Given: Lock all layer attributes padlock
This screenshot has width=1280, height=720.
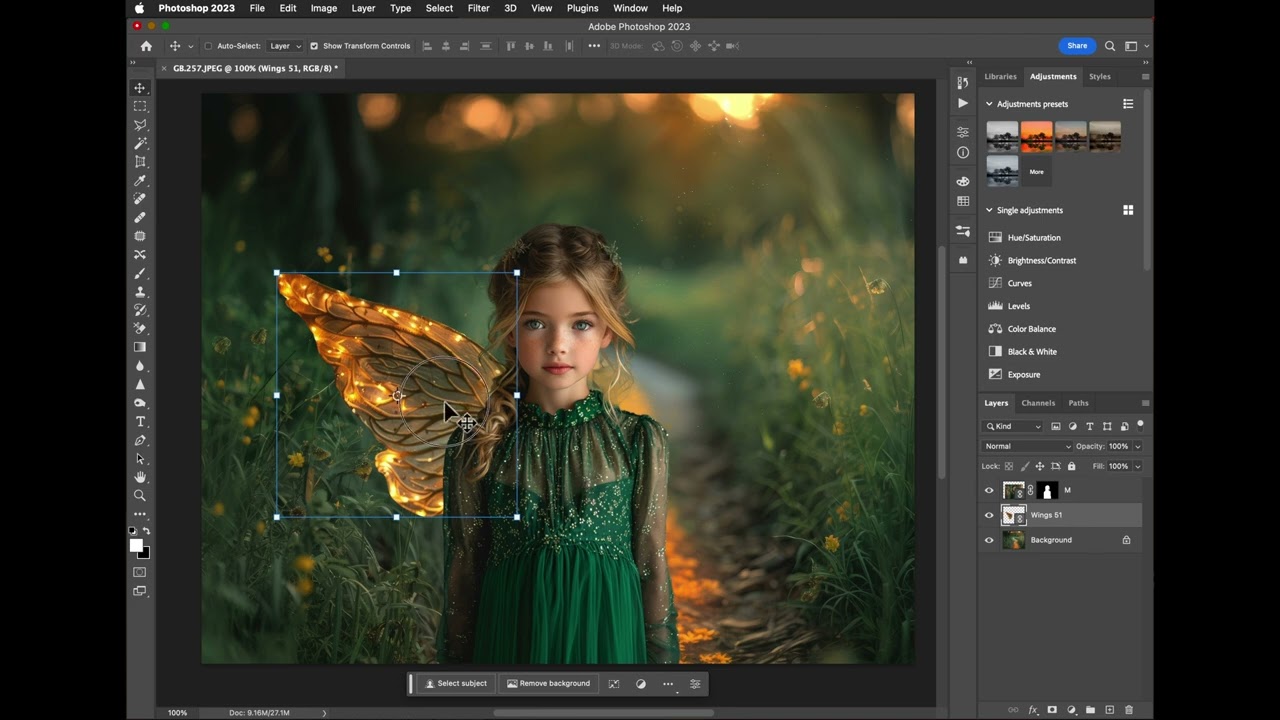Looking at the screenshot, I should (x=1072, y=466).
